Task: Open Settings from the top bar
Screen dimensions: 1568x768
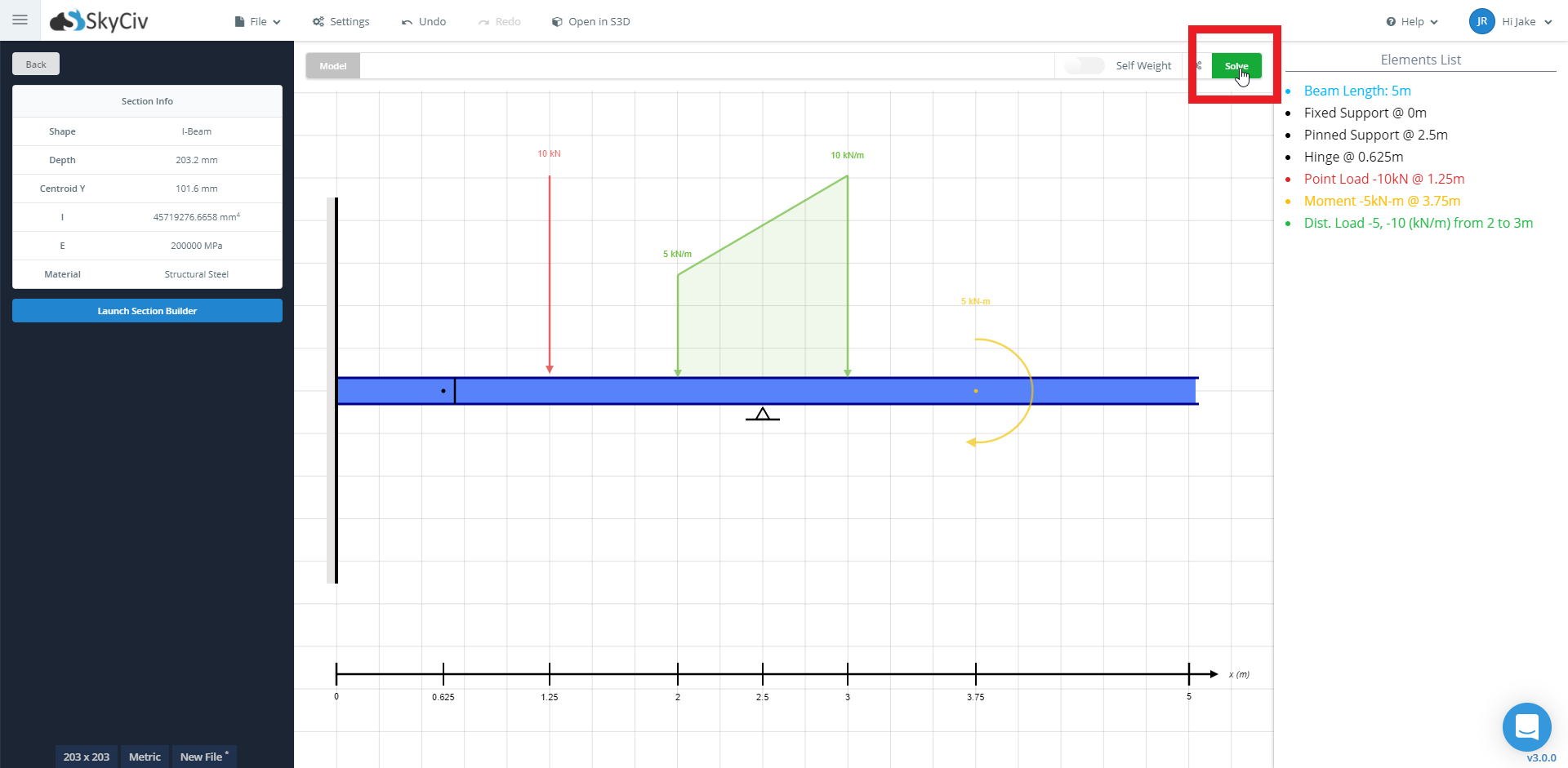Action: tap(341, 21)
